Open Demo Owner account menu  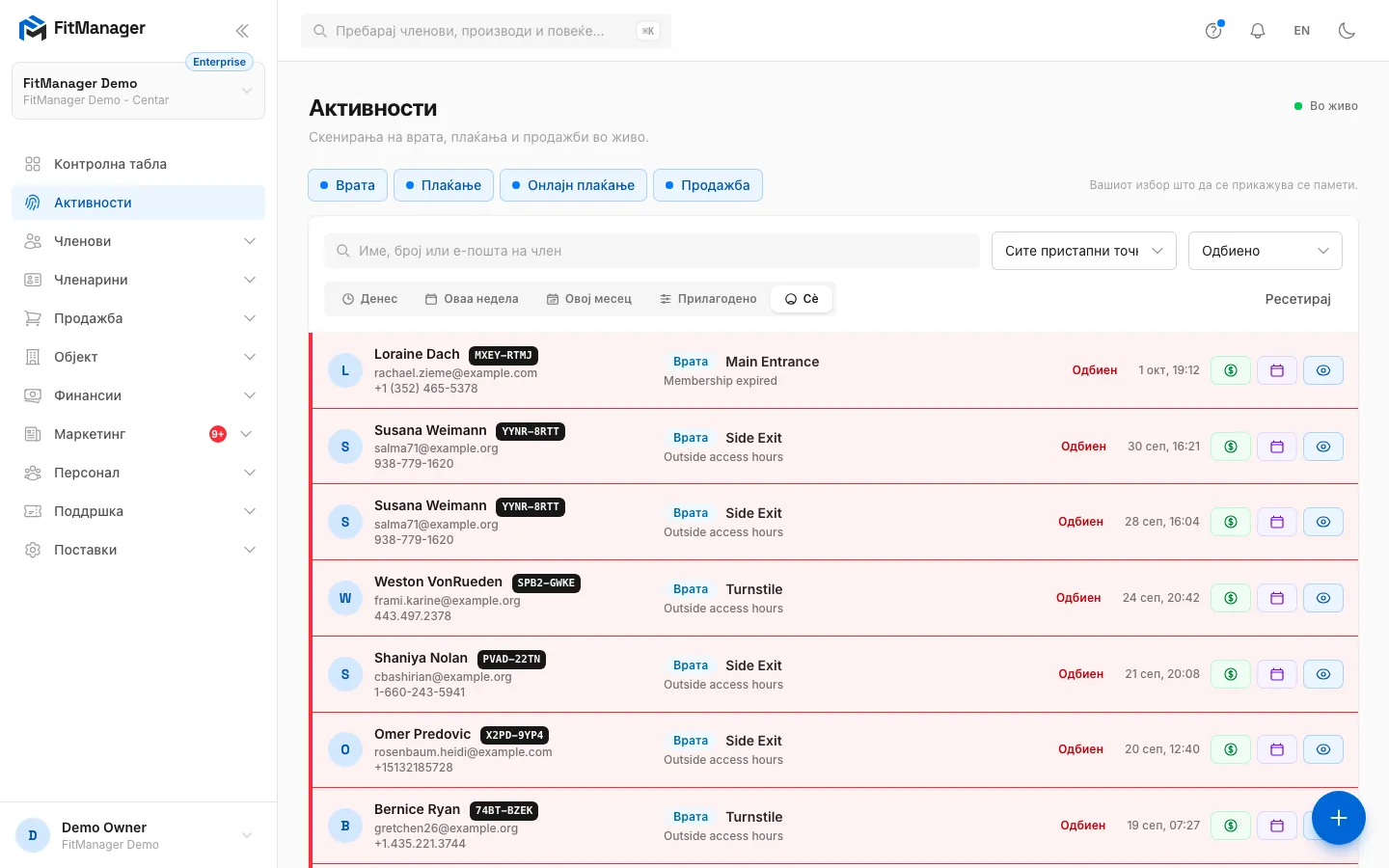tap(138, 835)
